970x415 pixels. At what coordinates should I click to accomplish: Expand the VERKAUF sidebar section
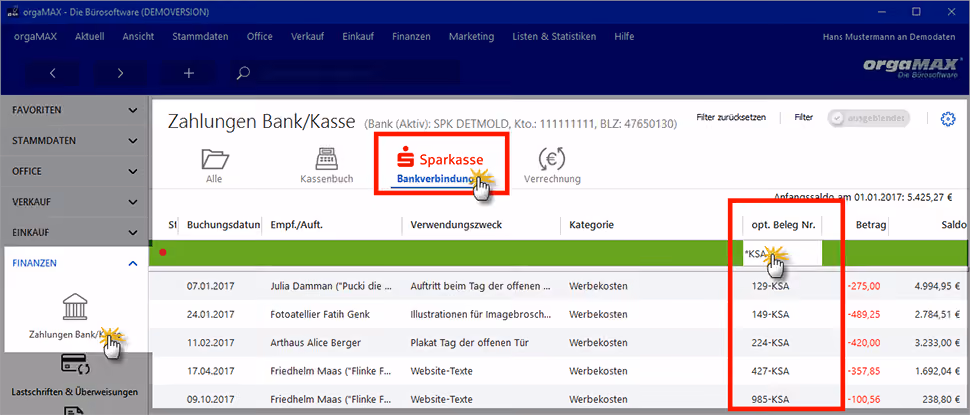[x=75, y=202]
